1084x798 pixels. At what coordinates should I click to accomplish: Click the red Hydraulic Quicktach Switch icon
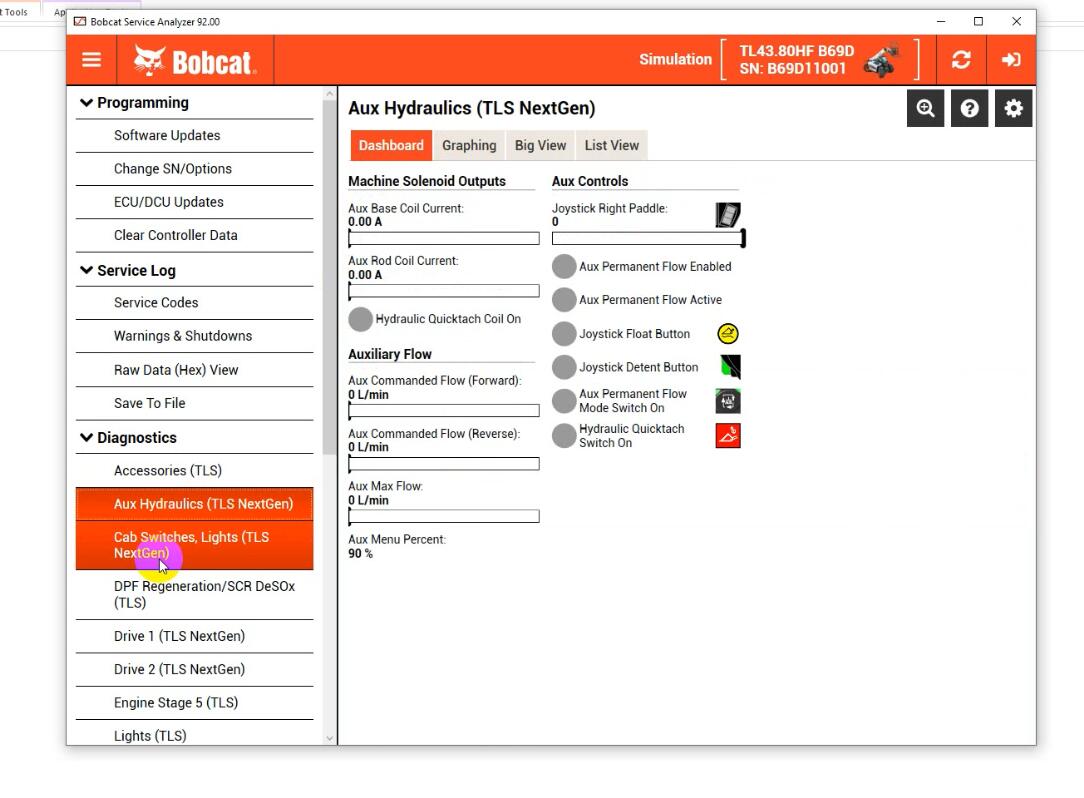tap(728, 436)
